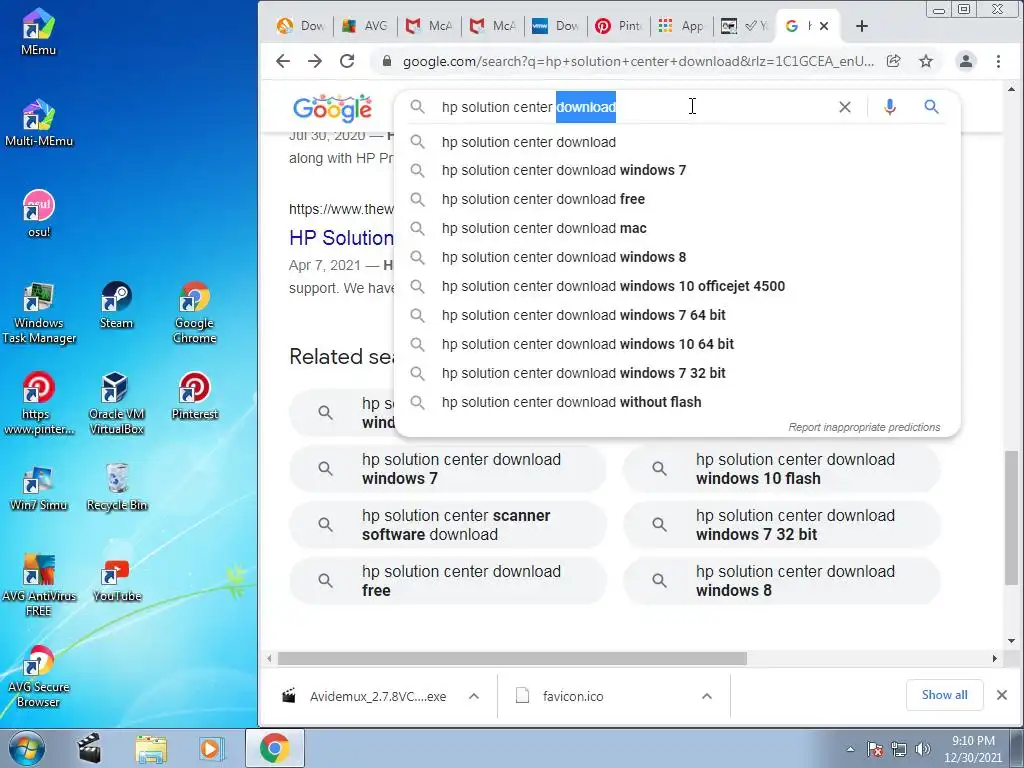Show hidden system tray icons

point(850,749)
